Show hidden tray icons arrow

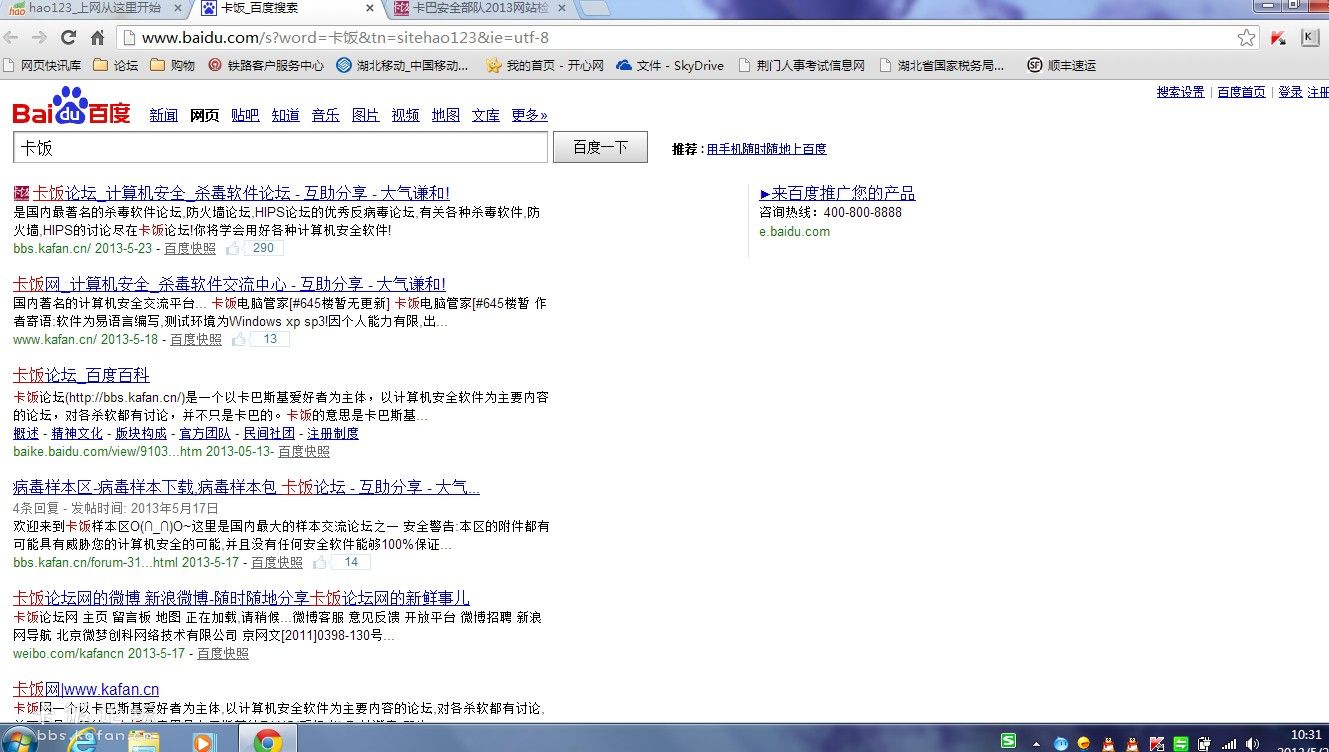[x=1034, y=743]
